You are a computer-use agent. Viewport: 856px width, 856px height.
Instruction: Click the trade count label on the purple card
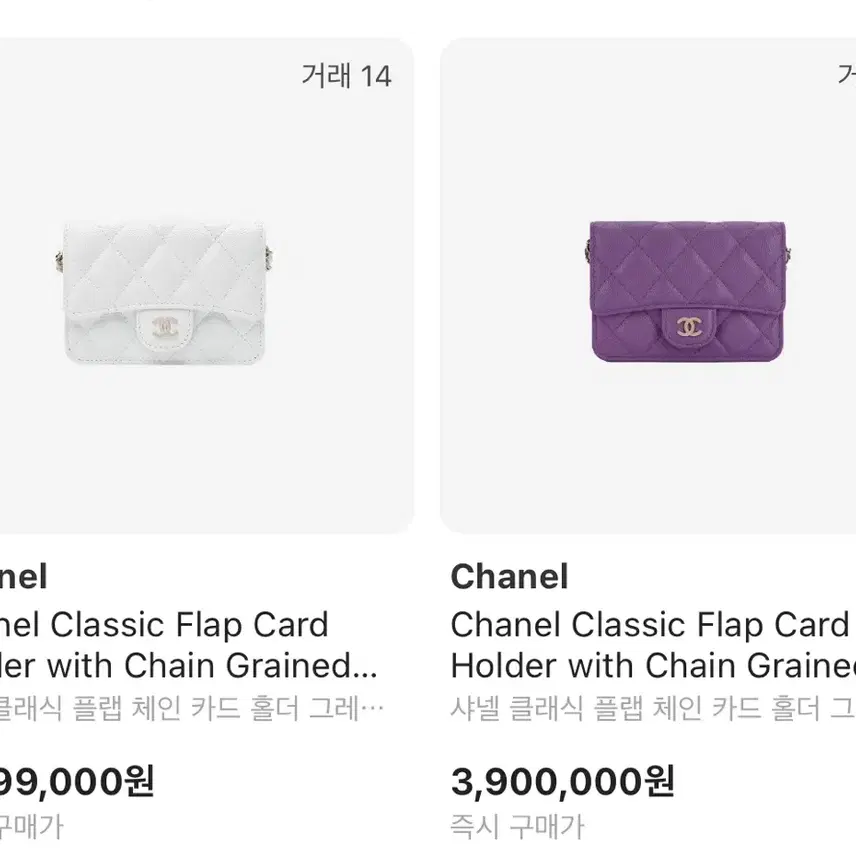pos(847,76)
